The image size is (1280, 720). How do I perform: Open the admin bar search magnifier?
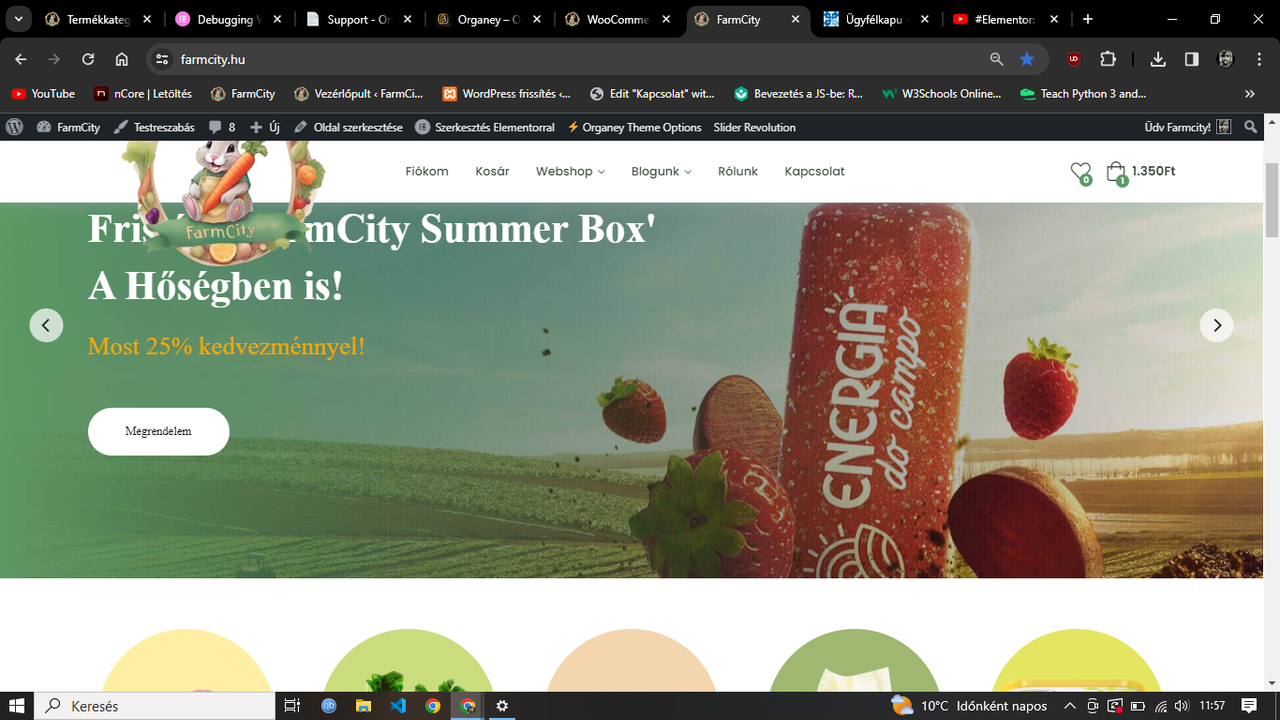[1251, 127]
